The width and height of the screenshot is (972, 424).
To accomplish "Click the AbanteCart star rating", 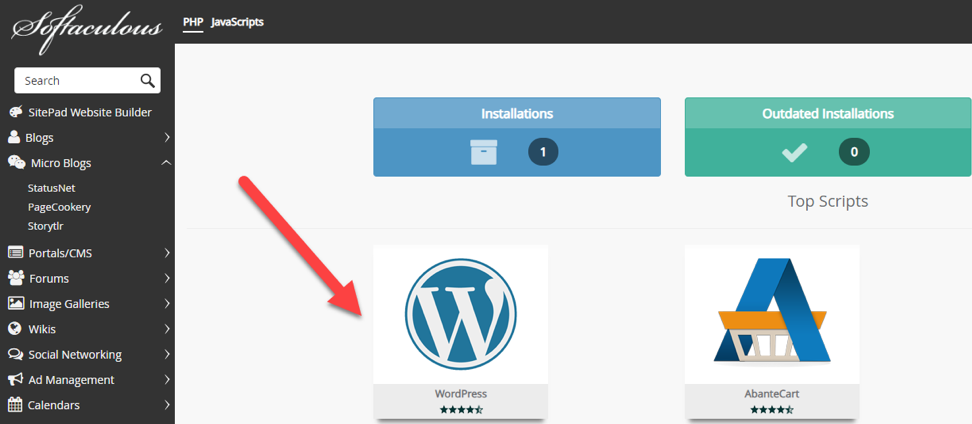I will tap(772, 410).
